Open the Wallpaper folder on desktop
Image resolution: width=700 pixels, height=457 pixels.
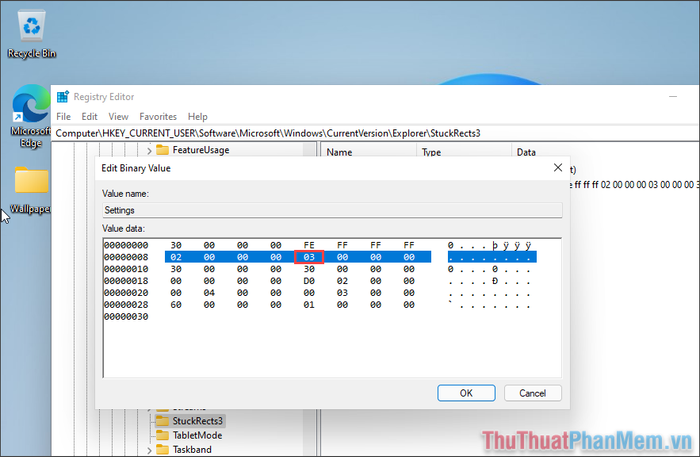point(31,190)
